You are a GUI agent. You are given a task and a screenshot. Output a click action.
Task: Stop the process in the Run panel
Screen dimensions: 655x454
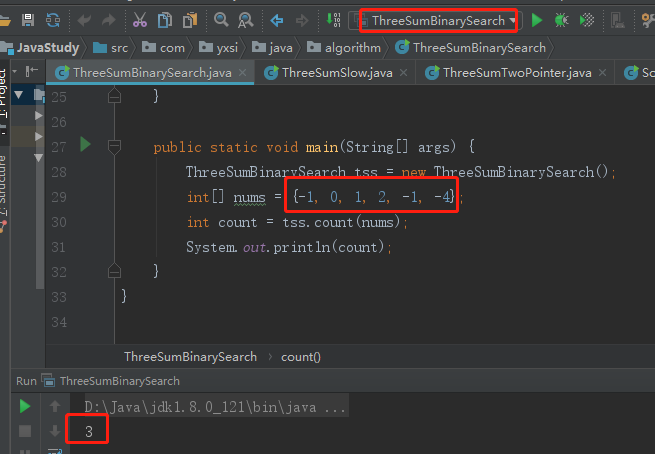(x=25, y=431)
